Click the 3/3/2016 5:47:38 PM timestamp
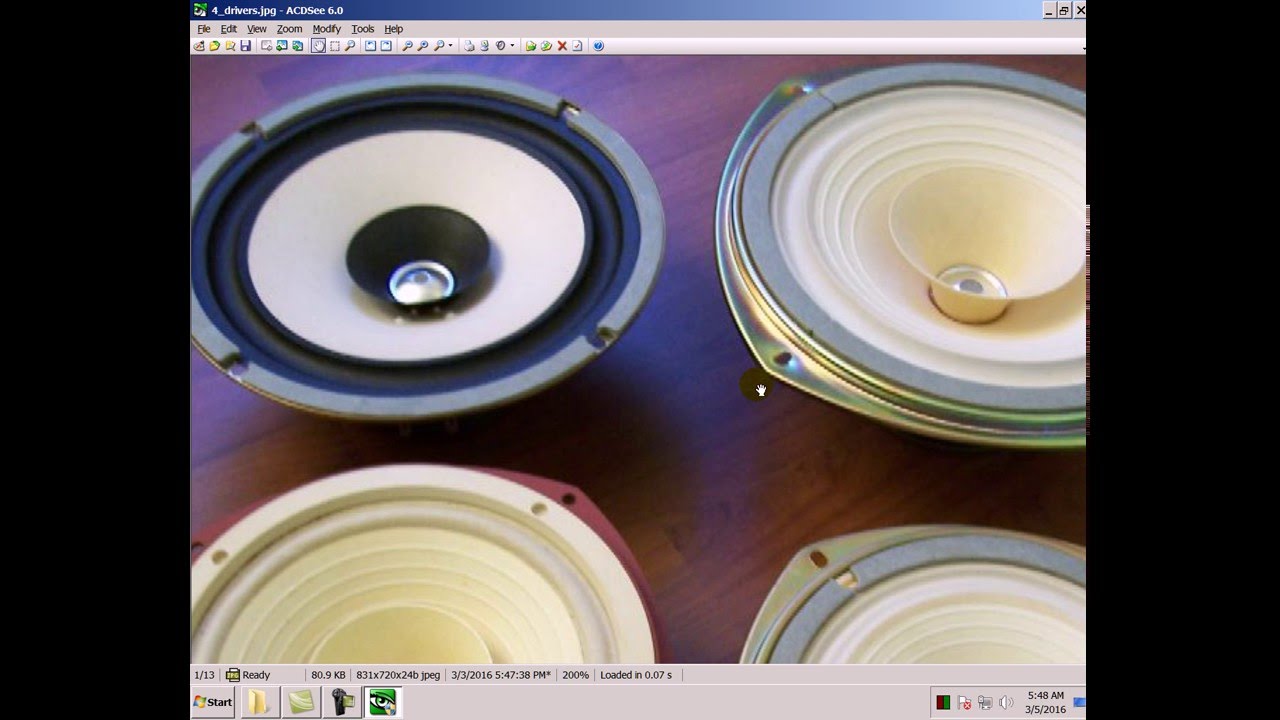This screenshot has width=1280, height=720. [501, 675]
